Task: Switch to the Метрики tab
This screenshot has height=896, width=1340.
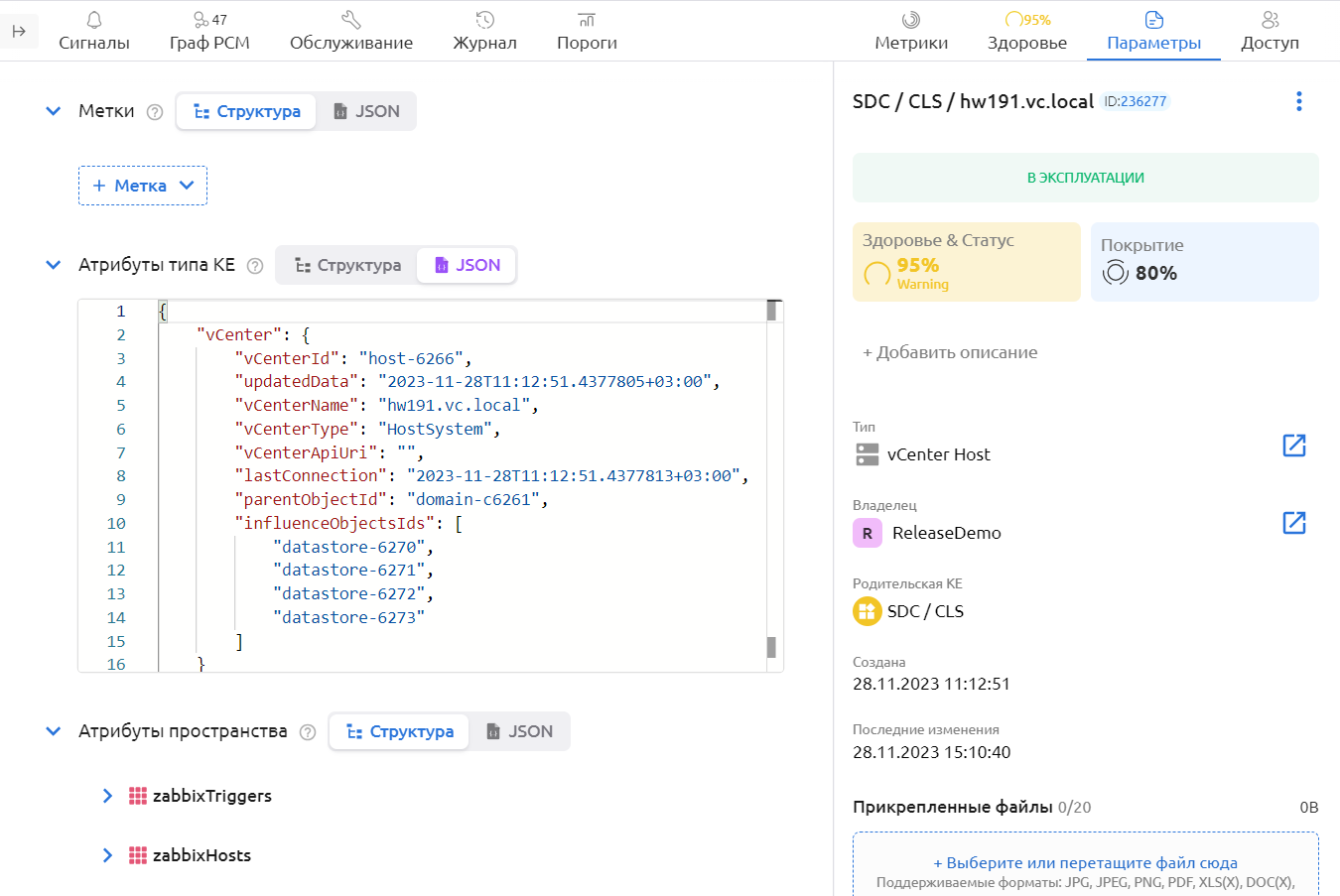Action: pyautogui.click(x=910, y=32)
